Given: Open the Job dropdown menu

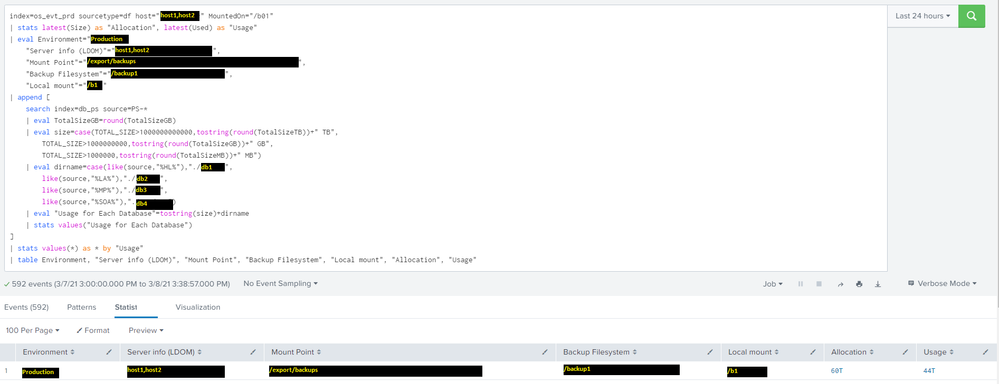Looking at the screenshot, I should coord(773,284).
